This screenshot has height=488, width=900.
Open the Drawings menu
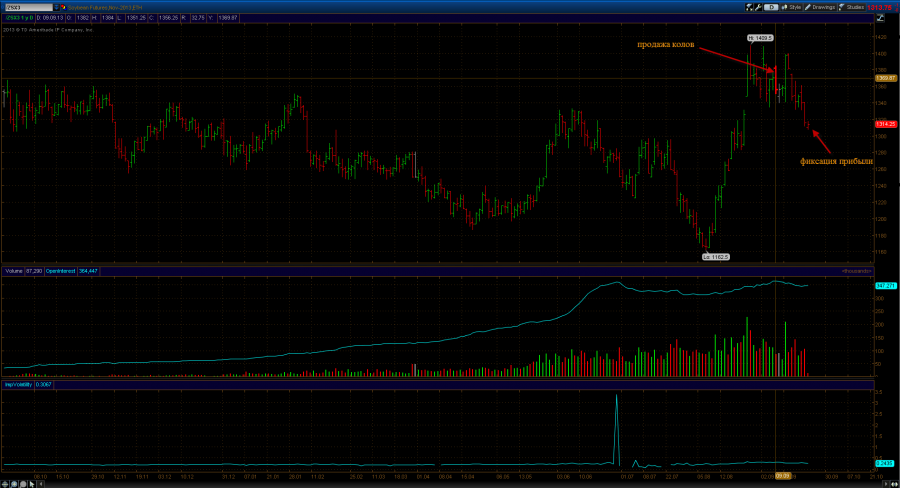(x=820, y=7)
